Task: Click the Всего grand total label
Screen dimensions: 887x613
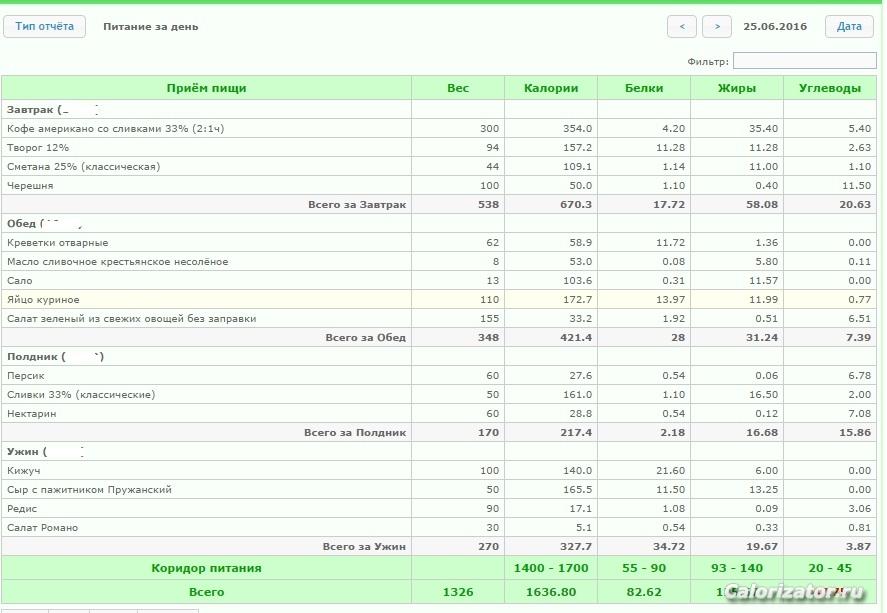Action: (x=206, y=592)
